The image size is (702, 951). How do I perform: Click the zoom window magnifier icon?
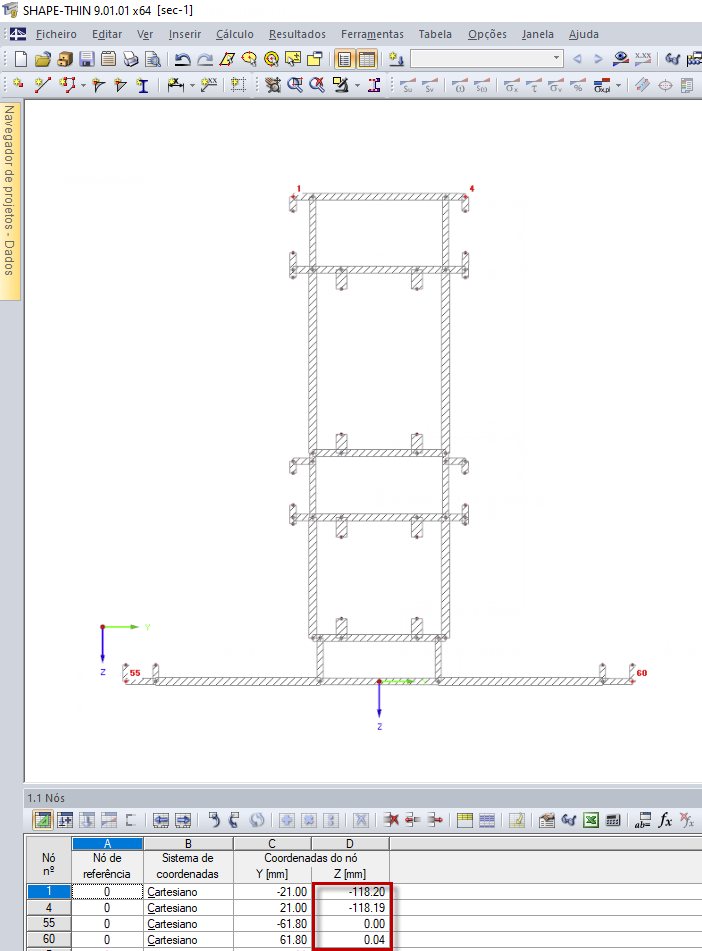tap(295, 85)
